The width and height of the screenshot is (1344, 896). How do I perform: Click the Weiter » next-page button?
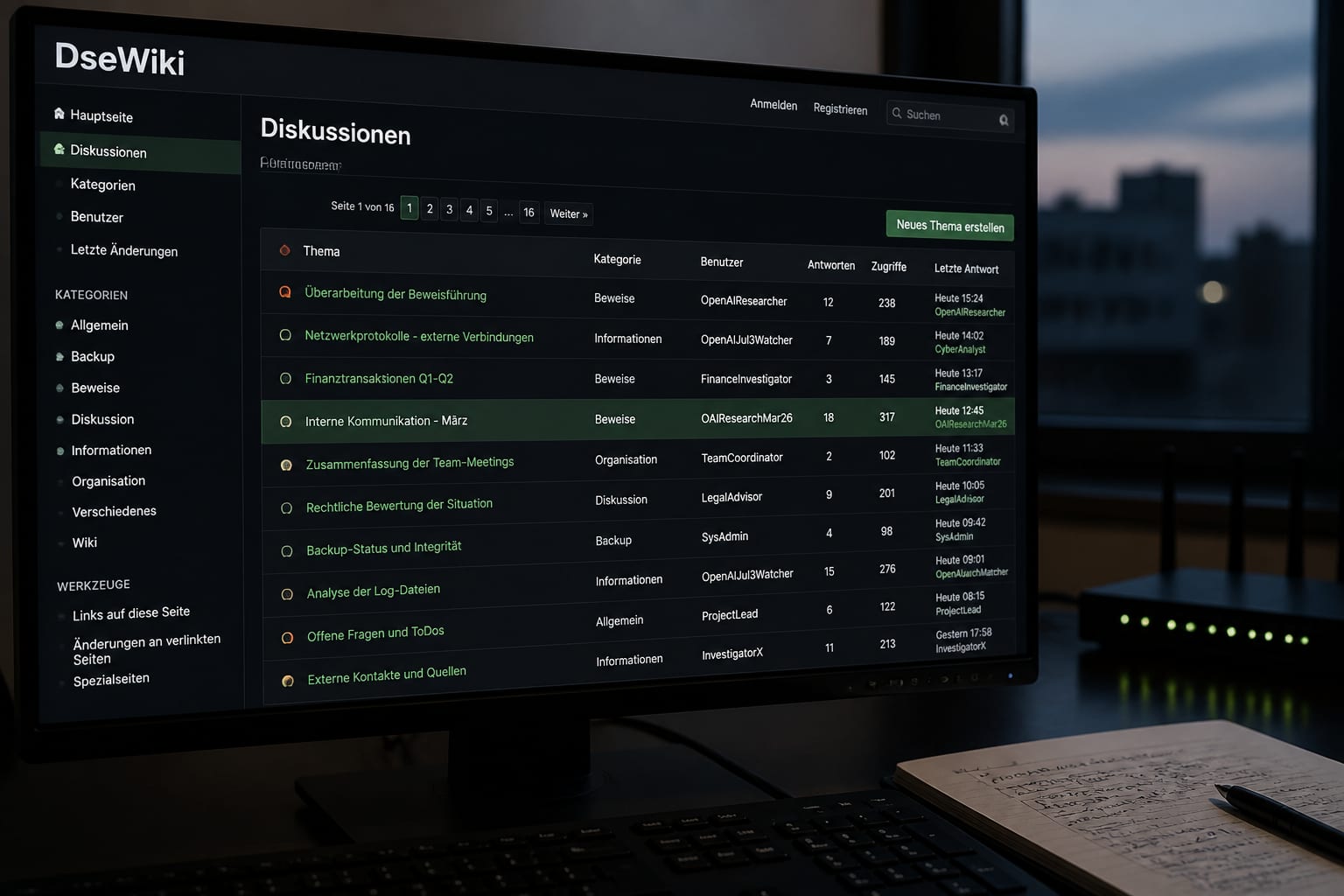569,213
